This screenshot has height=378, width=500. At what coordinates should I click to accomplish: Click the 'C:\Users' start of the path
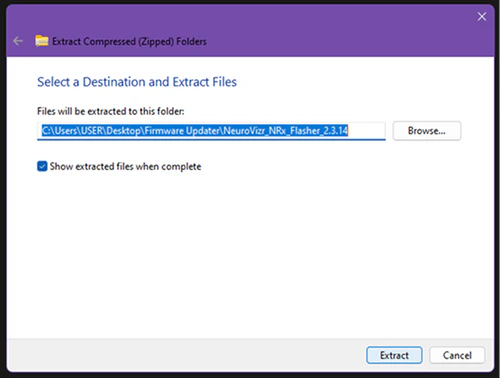[60, 130]
